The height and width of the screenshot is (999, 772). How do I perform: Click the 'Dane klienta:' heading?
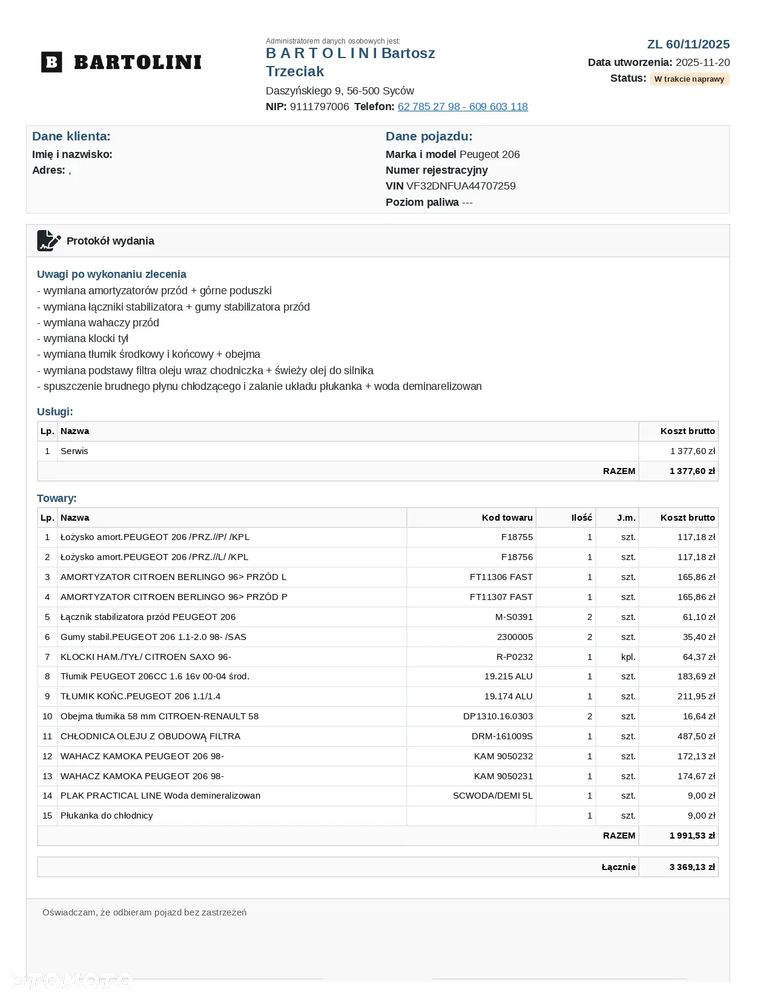tap(71, 136)
